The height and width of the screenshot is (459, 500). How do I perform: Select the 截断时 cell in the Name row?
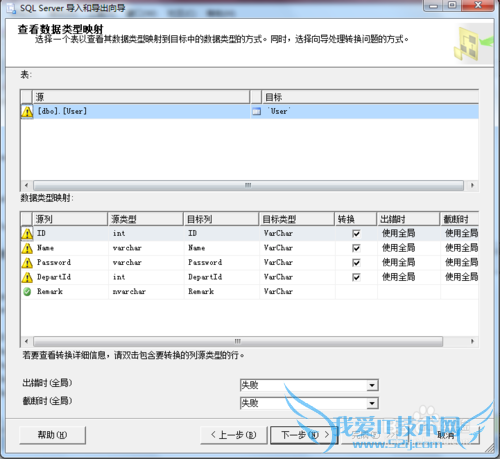pyautogui.click(x=460, y=248)
